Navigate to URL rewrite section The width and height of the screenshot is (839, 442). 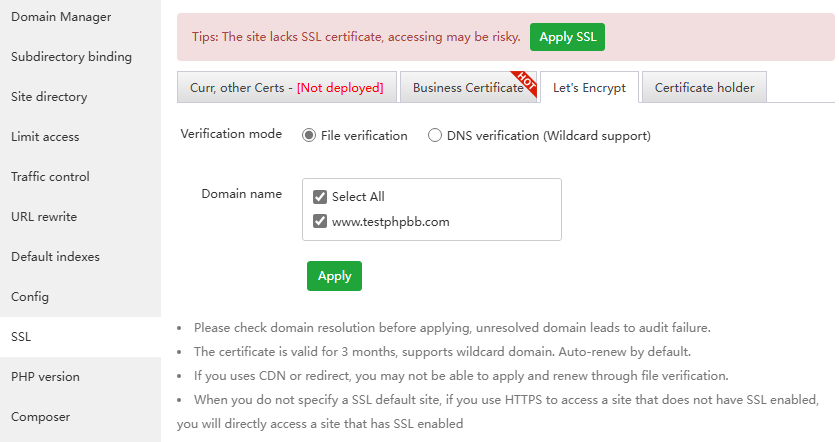click(x=44, y=217)
